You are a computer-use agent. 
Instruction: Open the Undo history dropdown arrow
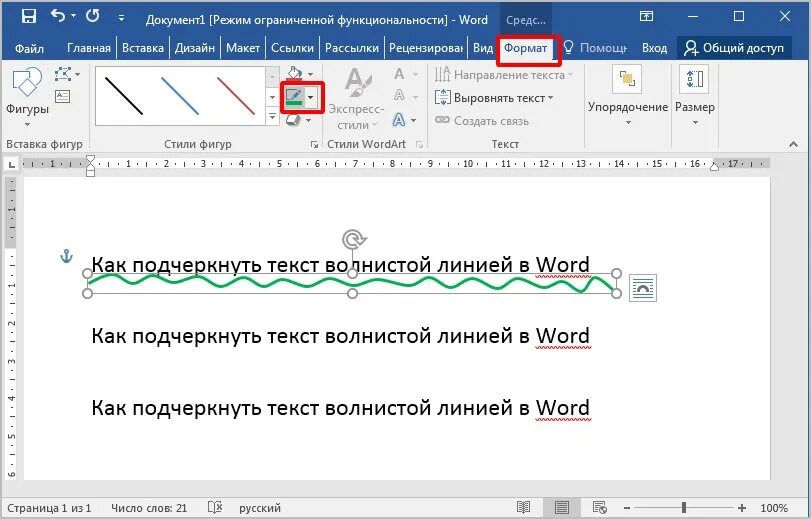click(x=73, y=16)
